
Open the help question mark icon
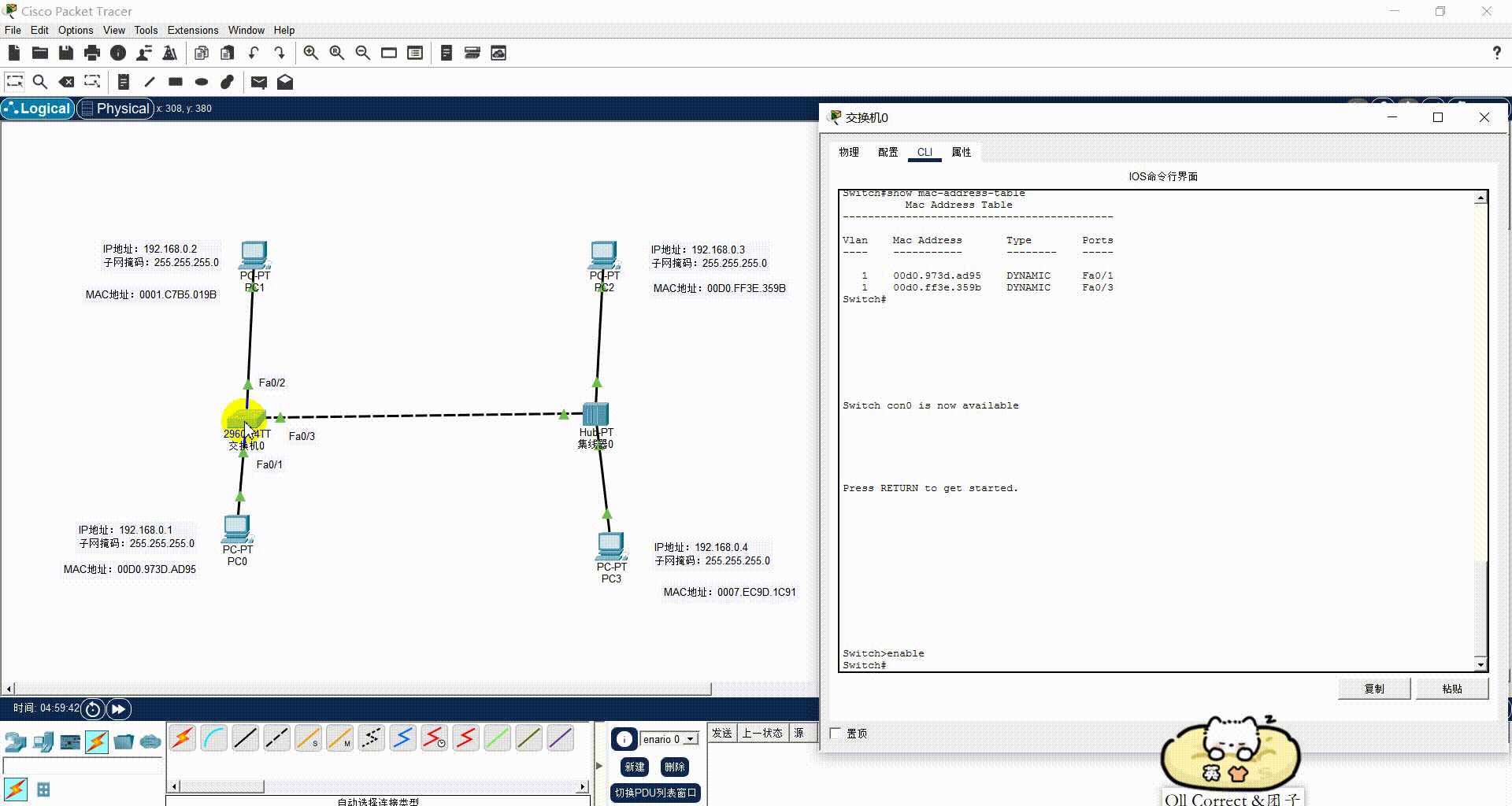tap(1496, 53)
